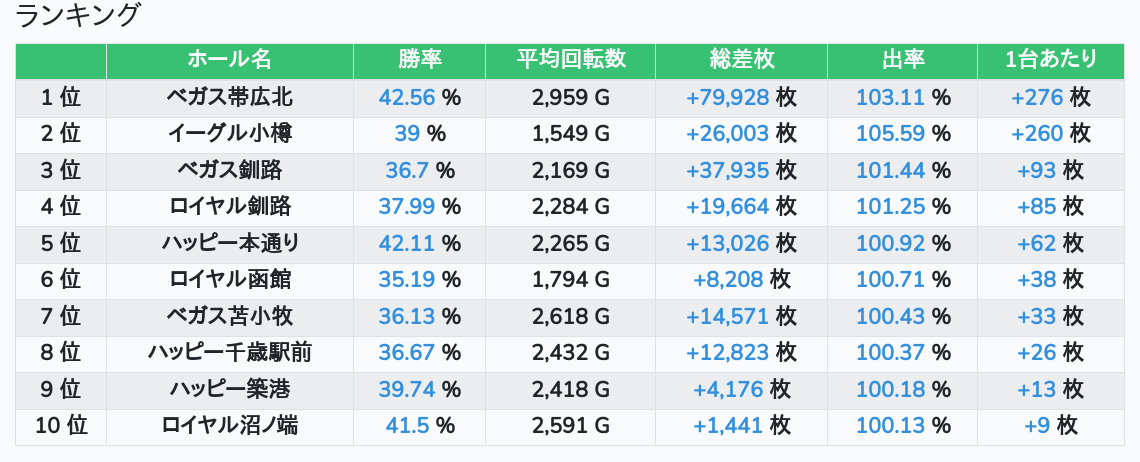Select the 1台あたり column header
The image size is (1140, 462).
[x=1050, y=60]
